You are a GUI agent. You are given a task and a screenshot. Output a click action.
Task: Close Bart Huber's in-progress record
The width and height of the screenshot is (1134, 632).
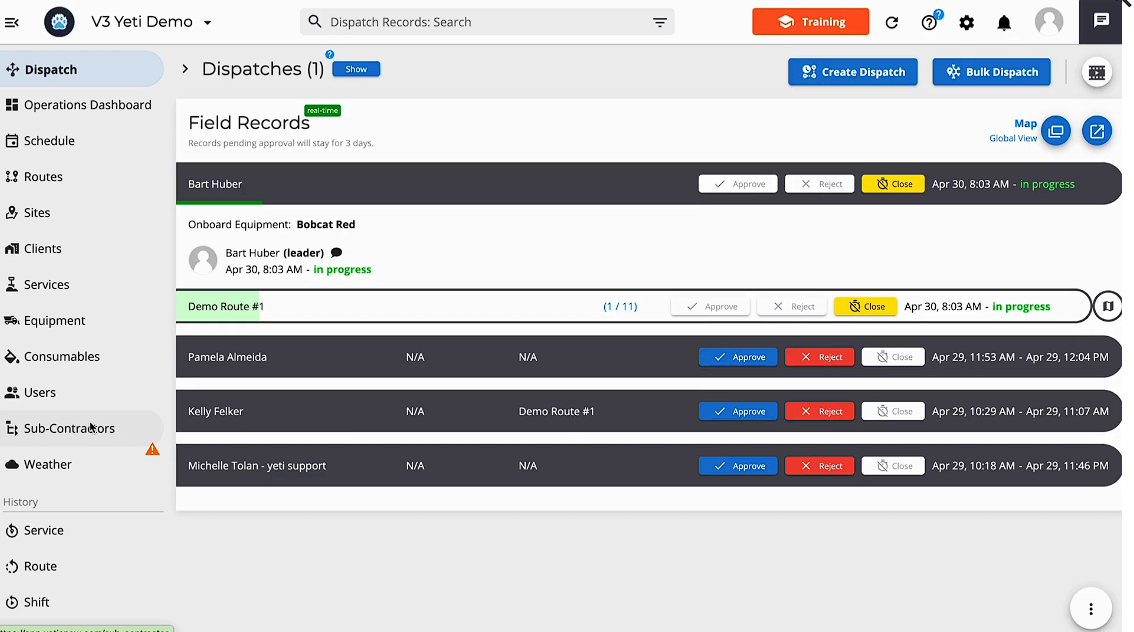tap(892, 183)
